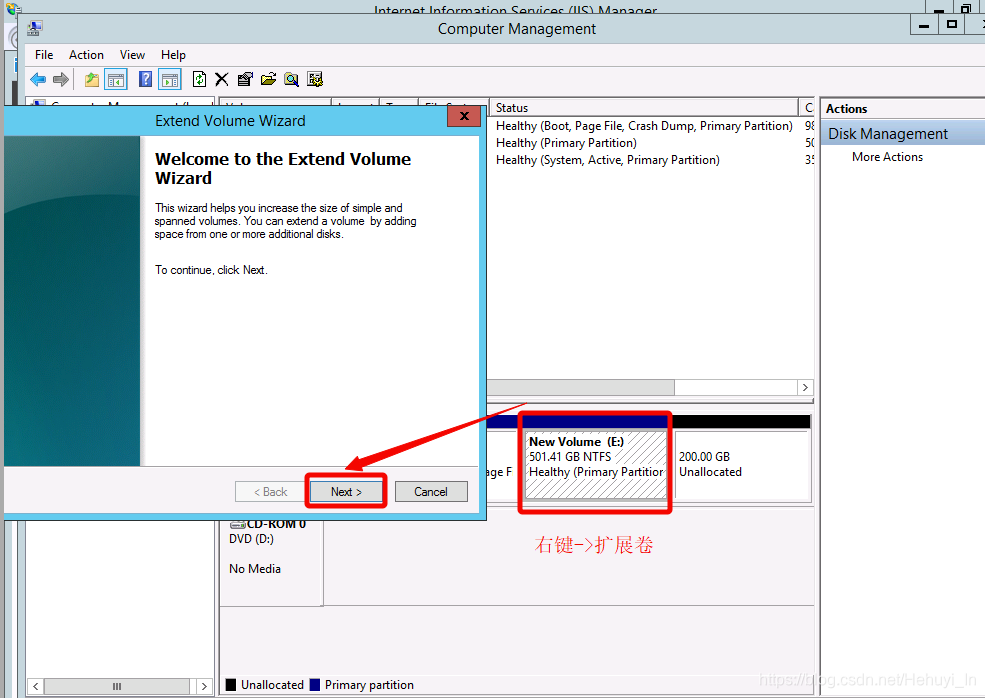Click the Properties toolbar icon
The image size is (985, 698).
pos(245,79)
